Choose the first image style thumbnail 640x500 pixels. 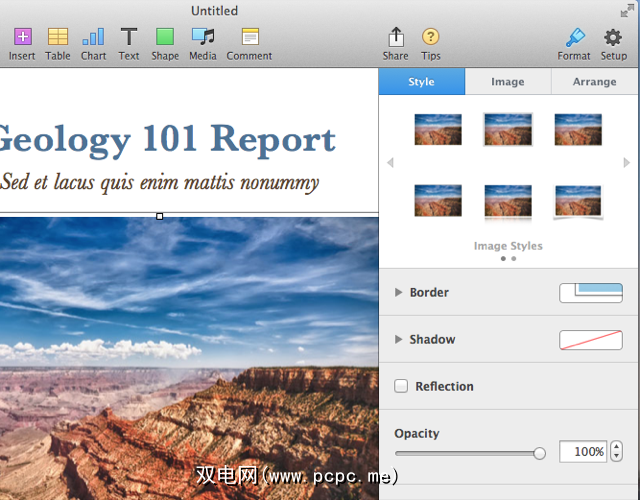click(438, 129)
